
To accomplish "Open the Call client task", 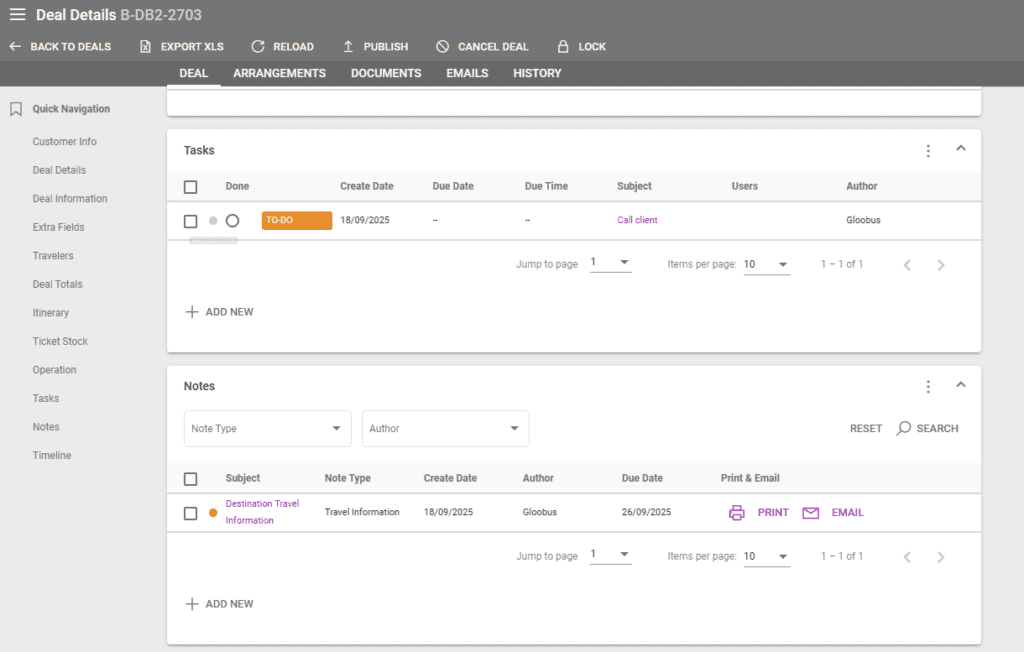I will [637, 220].
